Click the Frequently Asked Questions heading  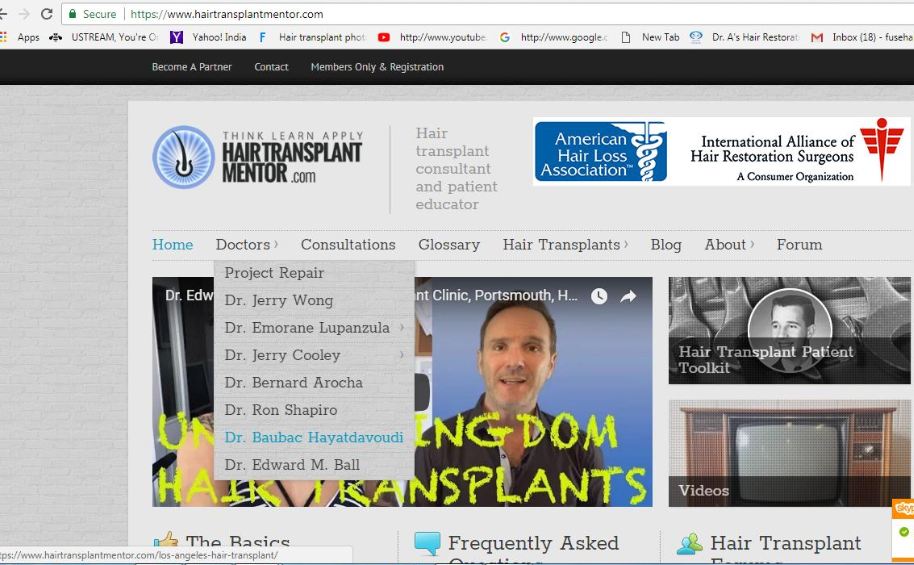533,548
